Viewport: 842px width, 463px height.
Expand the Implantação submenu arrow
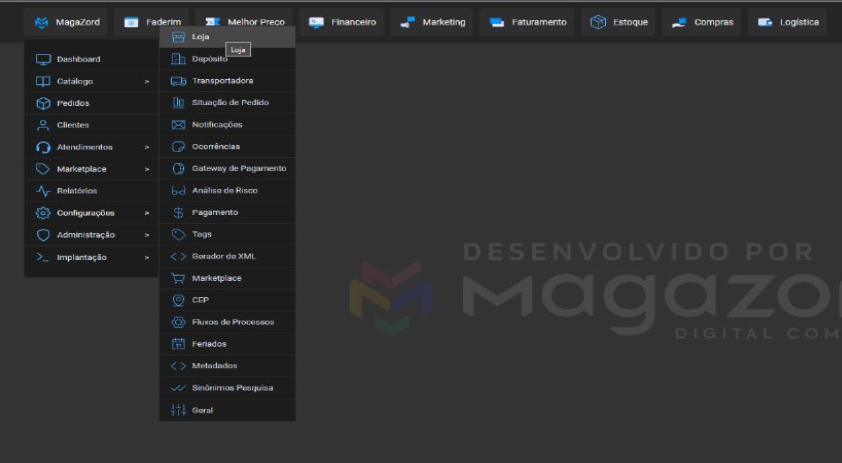[x=147, y=258]
